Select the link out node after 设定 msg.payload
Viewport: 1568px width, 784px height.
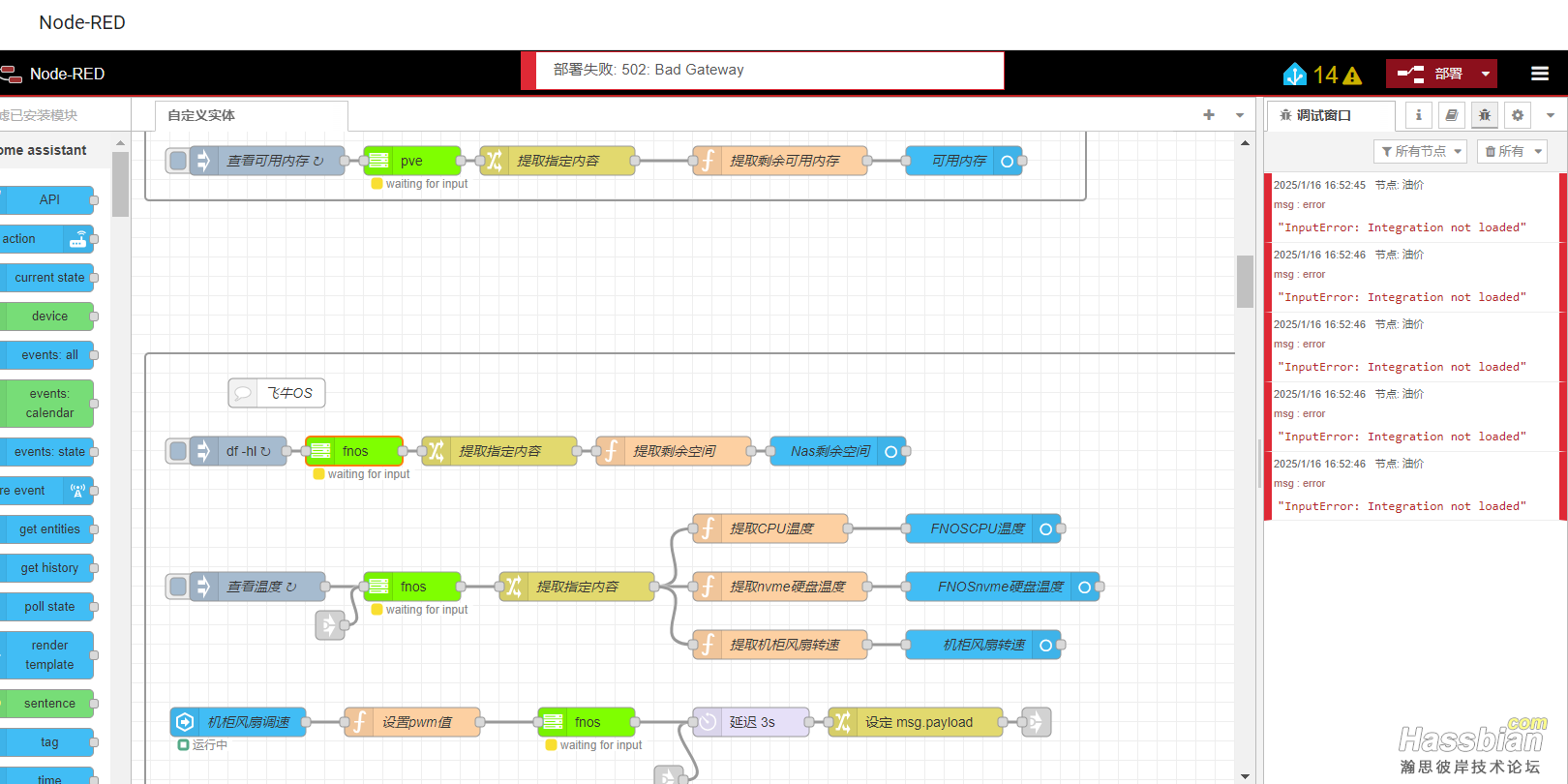tap(1037, 722)
